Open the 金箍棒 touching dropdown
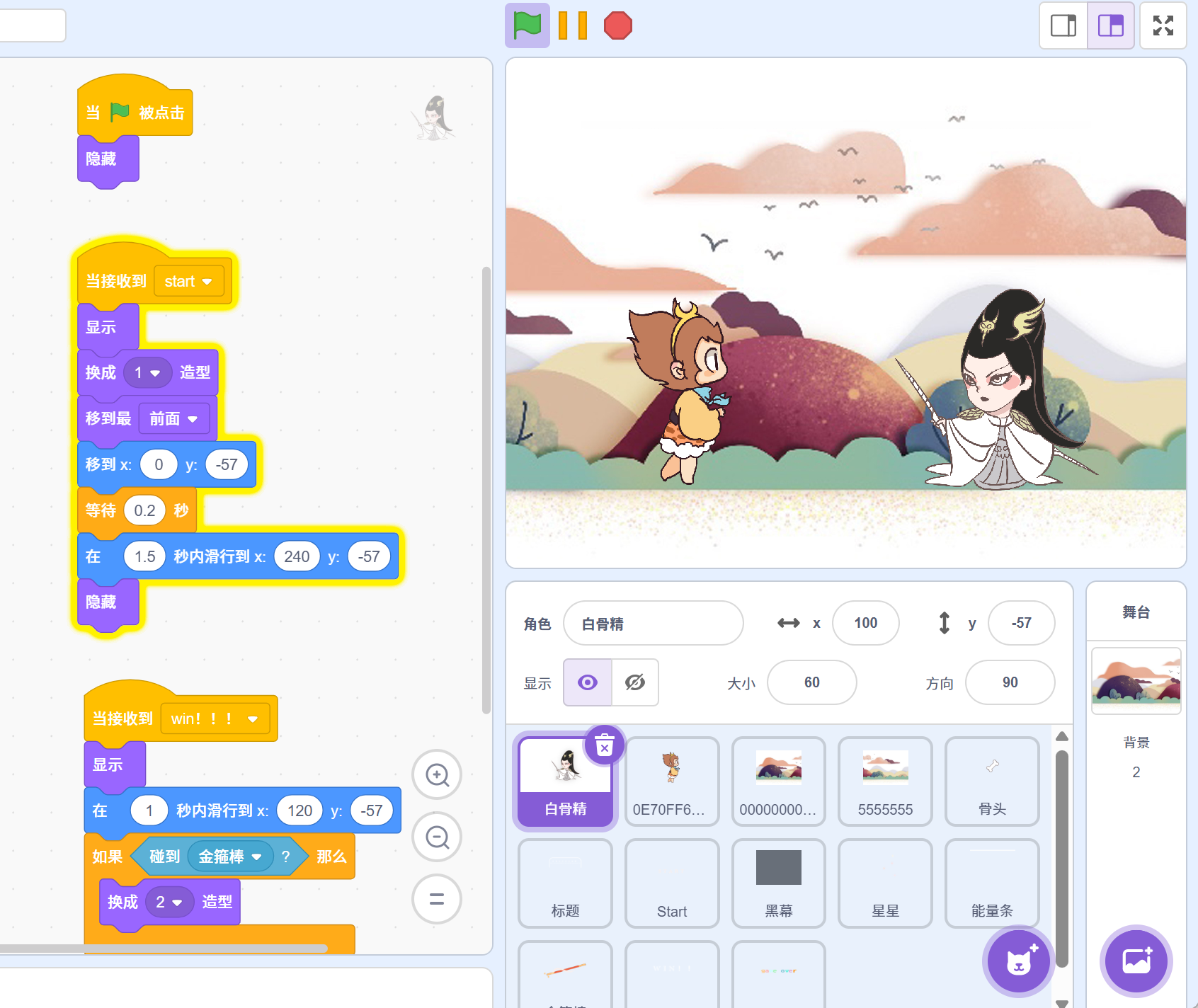 [256, 857]
